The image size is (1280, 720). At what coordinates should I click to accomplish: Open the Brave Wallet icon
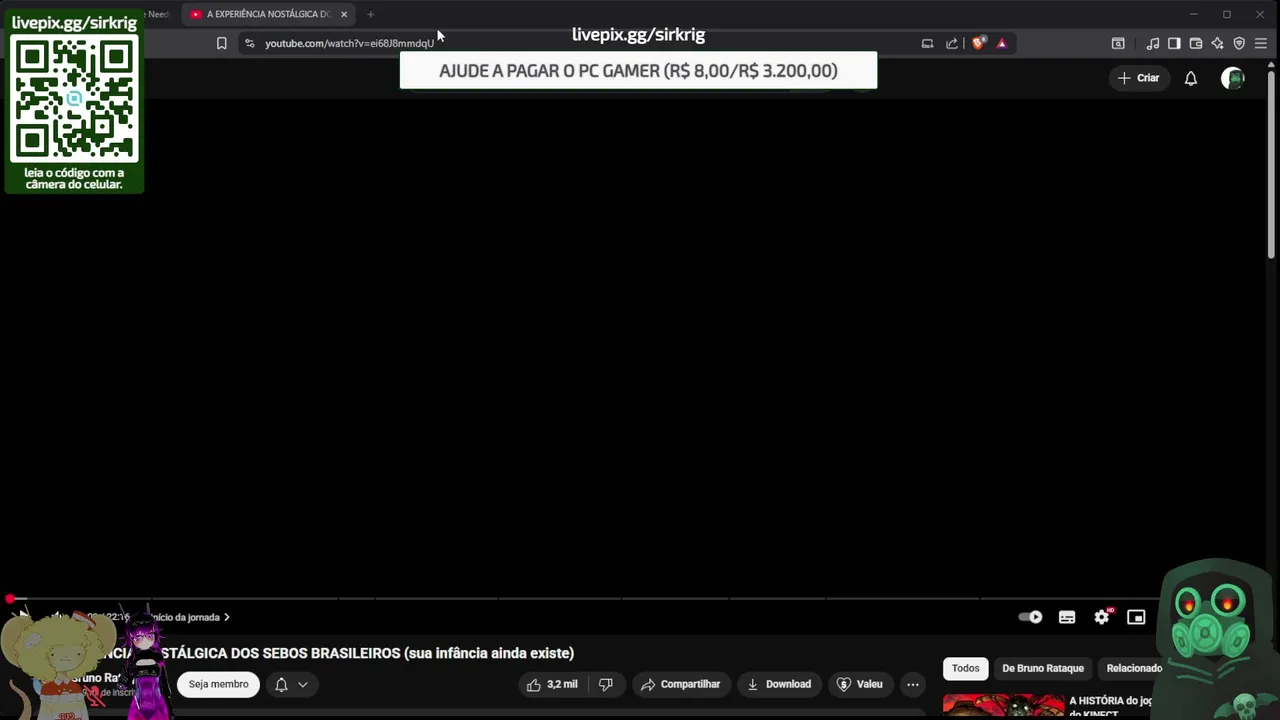1196,43
